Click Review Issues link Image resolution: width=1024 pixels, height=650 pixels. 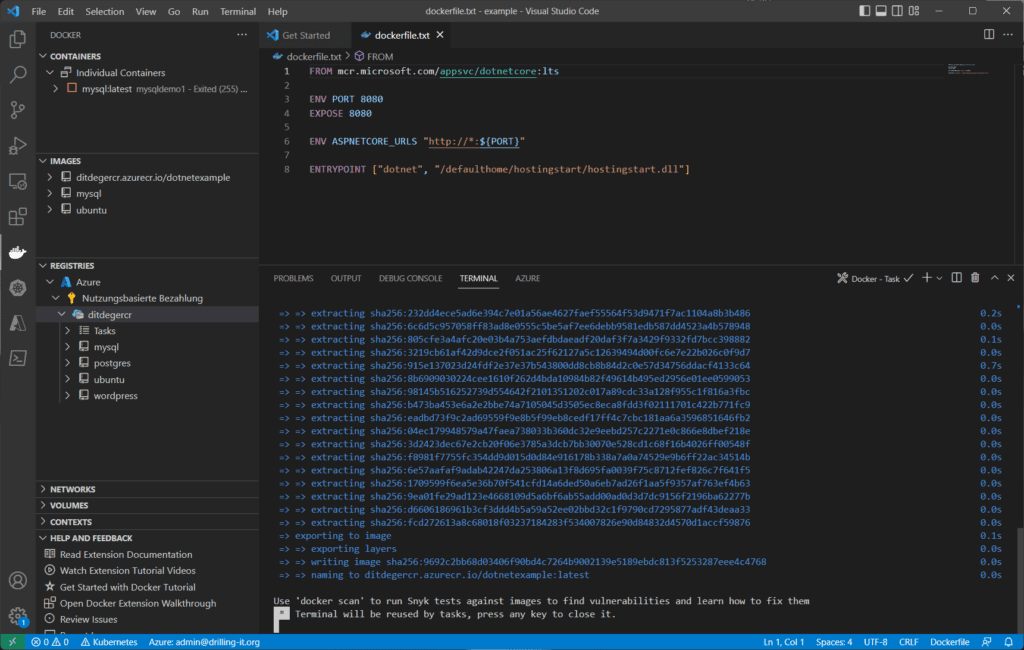coord(88,619)
